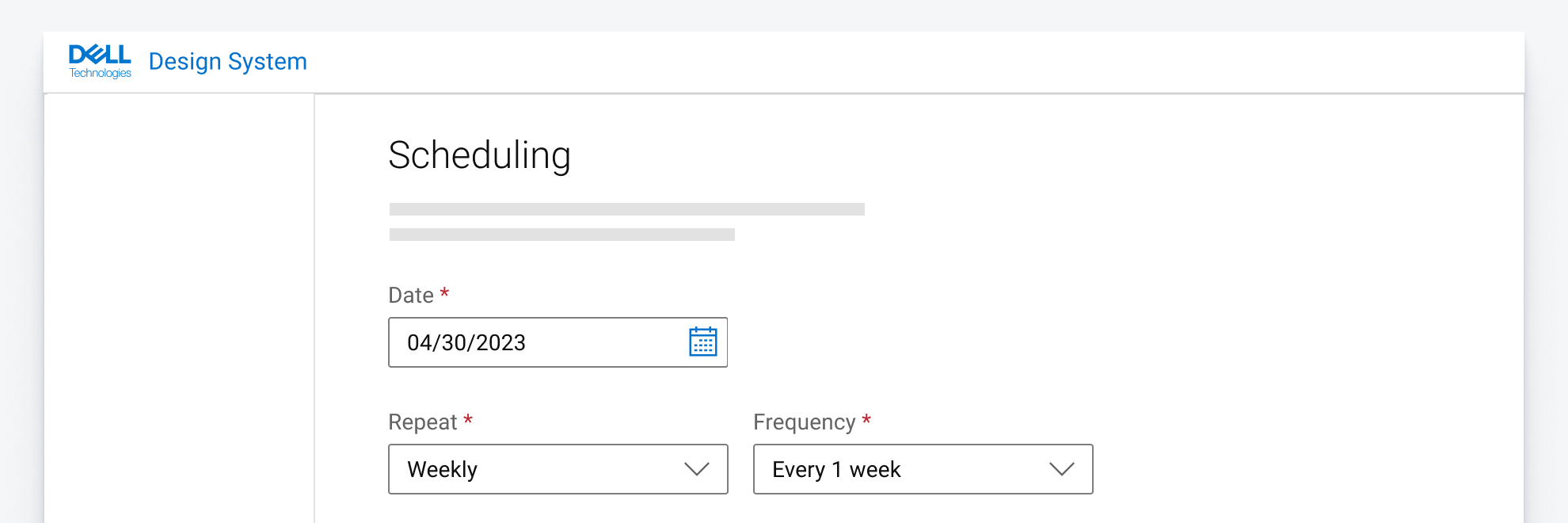The width and height of the screenshot is (1568, 523).
Task: Select Every 1 week text in Frequency
Action: [x=836, y=469]
